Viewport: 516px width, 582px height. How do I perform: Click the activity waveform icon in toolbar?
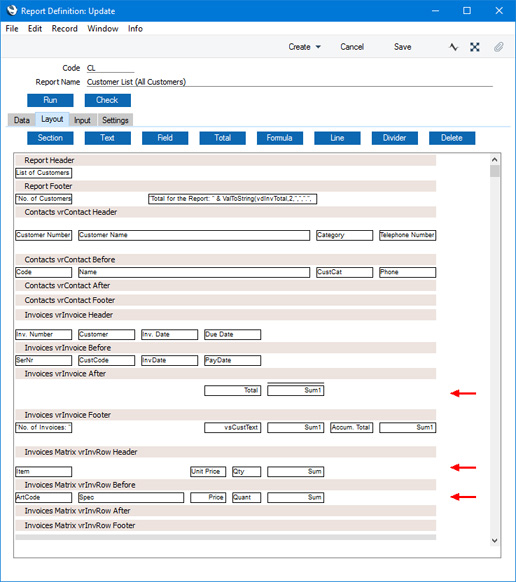coord(453,47)
